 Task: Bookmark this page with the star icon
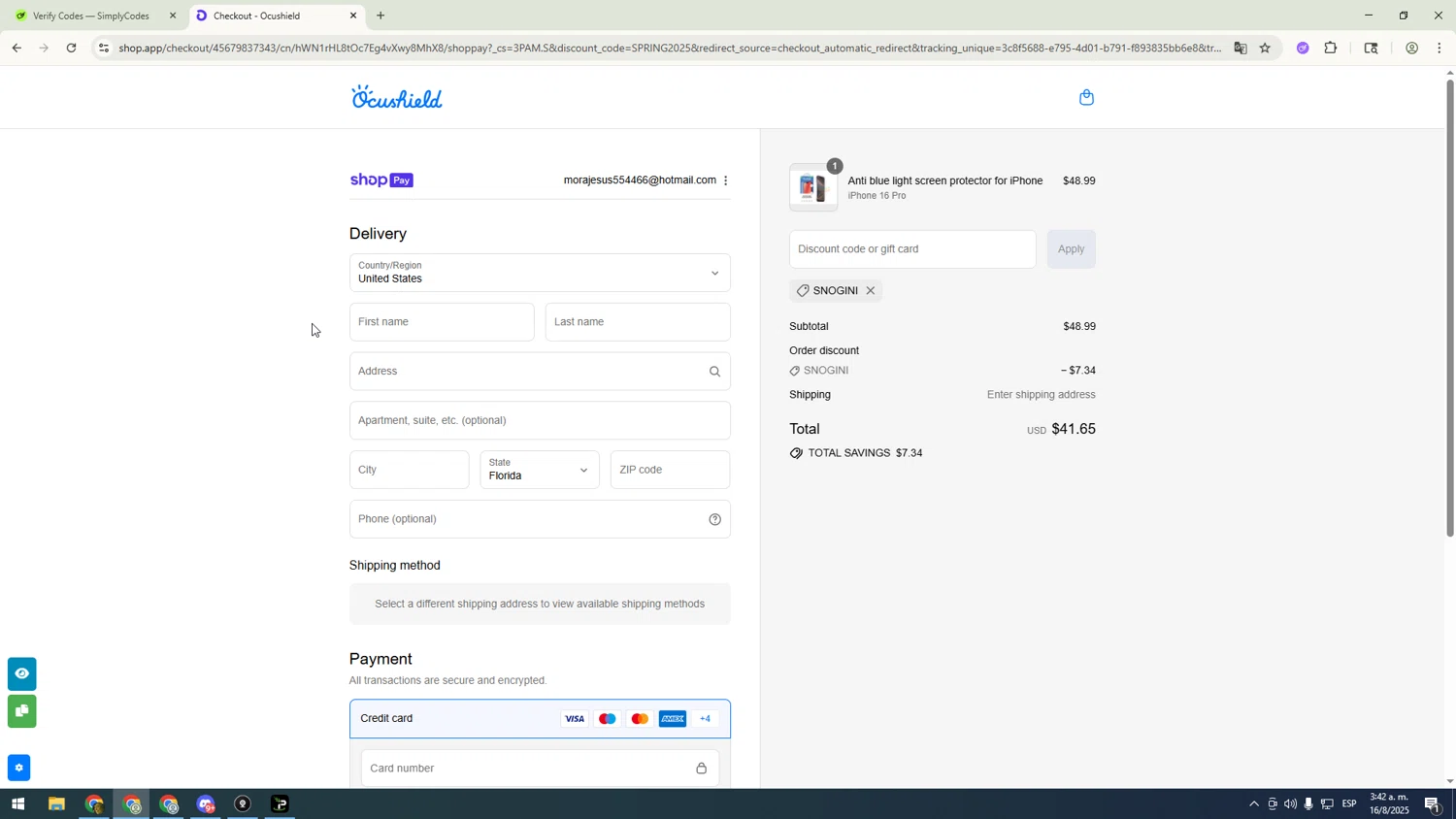[1265, 48]
